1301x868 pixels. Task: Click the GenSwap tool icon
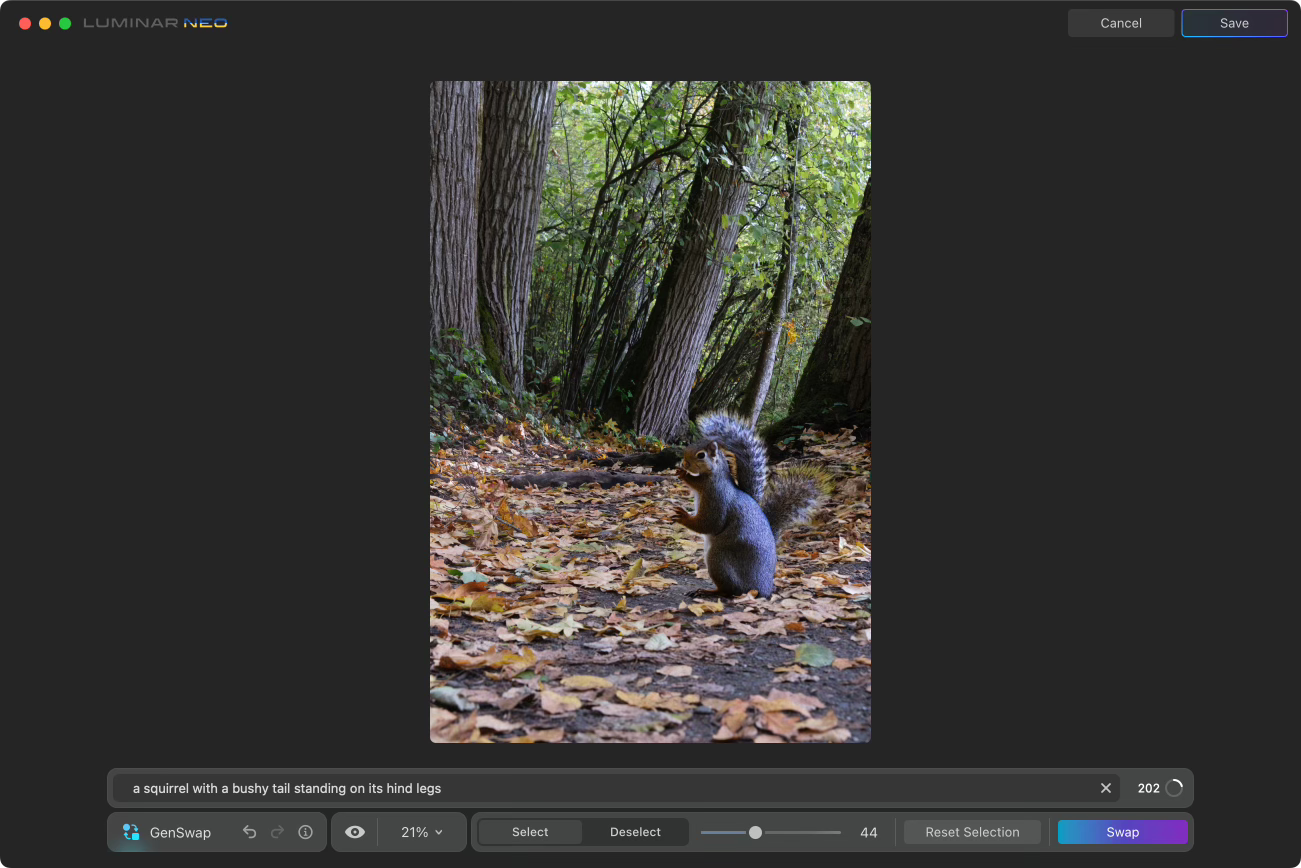[131, 832]
